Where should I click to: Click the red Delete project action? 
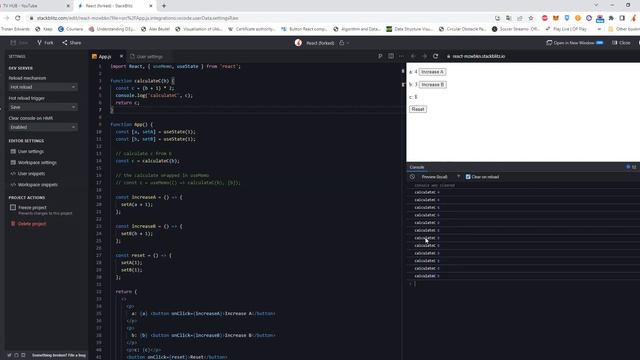pos(28,224)
